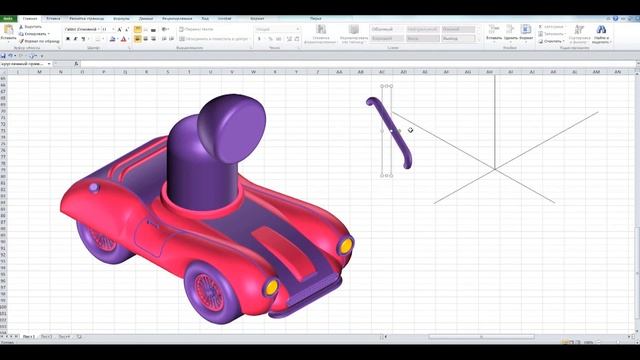This screenshot has width=640, height=360.
Task: Click the Найти и выделить binoculars icon
Action: 601,29
